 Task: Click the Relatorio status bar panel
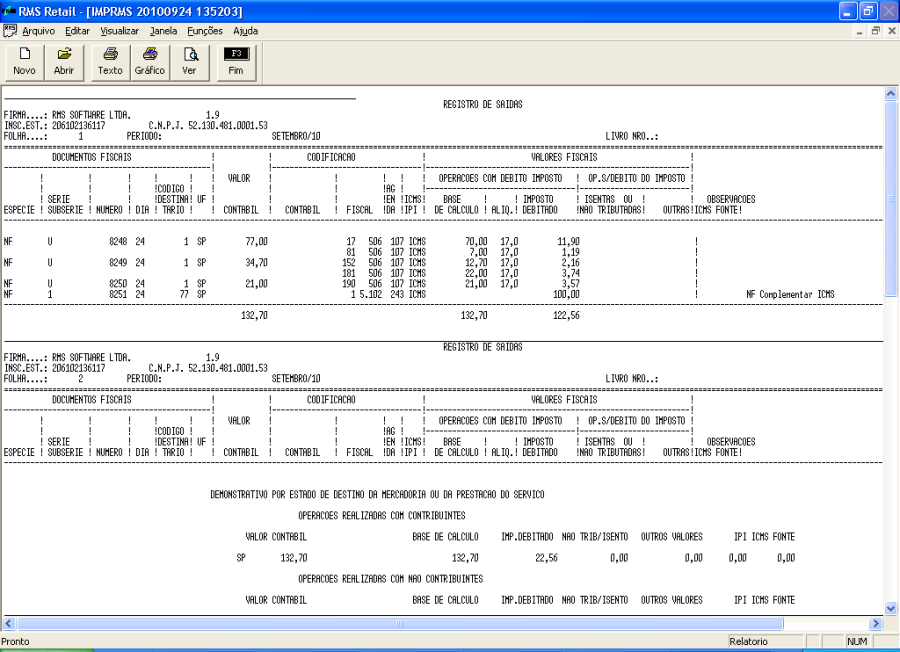765,641
